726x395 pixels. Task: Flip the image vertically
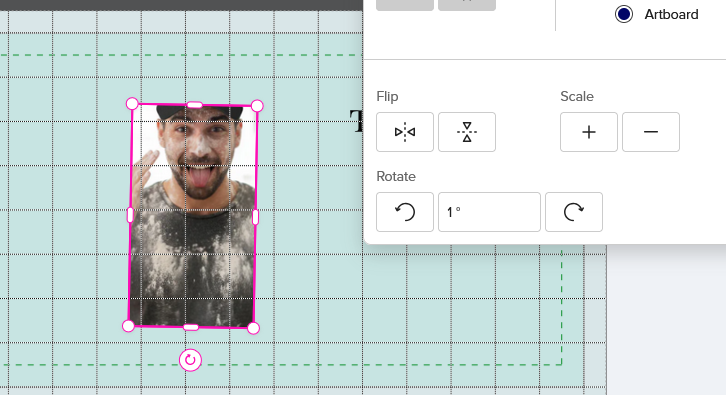coord(467,132)
